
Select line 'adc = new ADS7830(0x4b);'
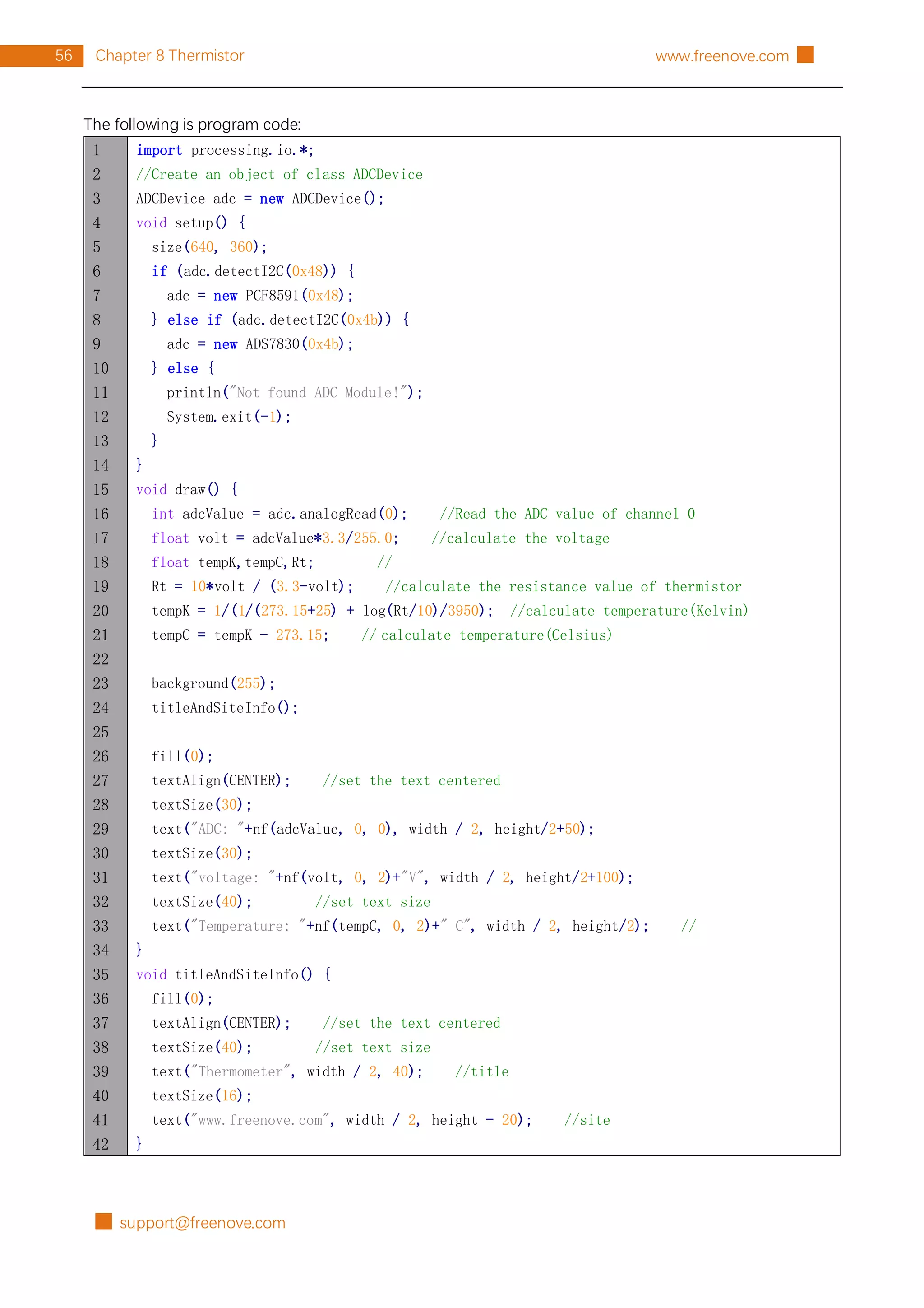pos(260,344)
